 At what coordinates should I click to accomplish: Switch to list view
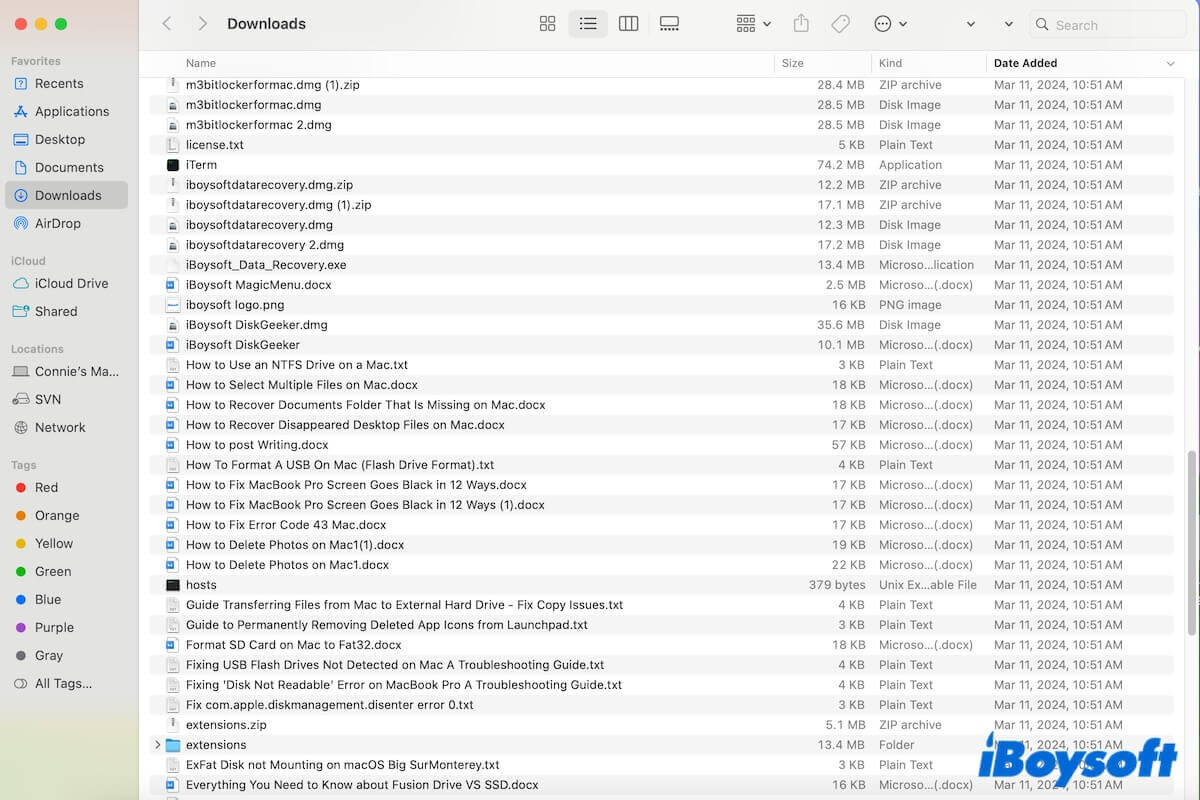coord(588,23)
